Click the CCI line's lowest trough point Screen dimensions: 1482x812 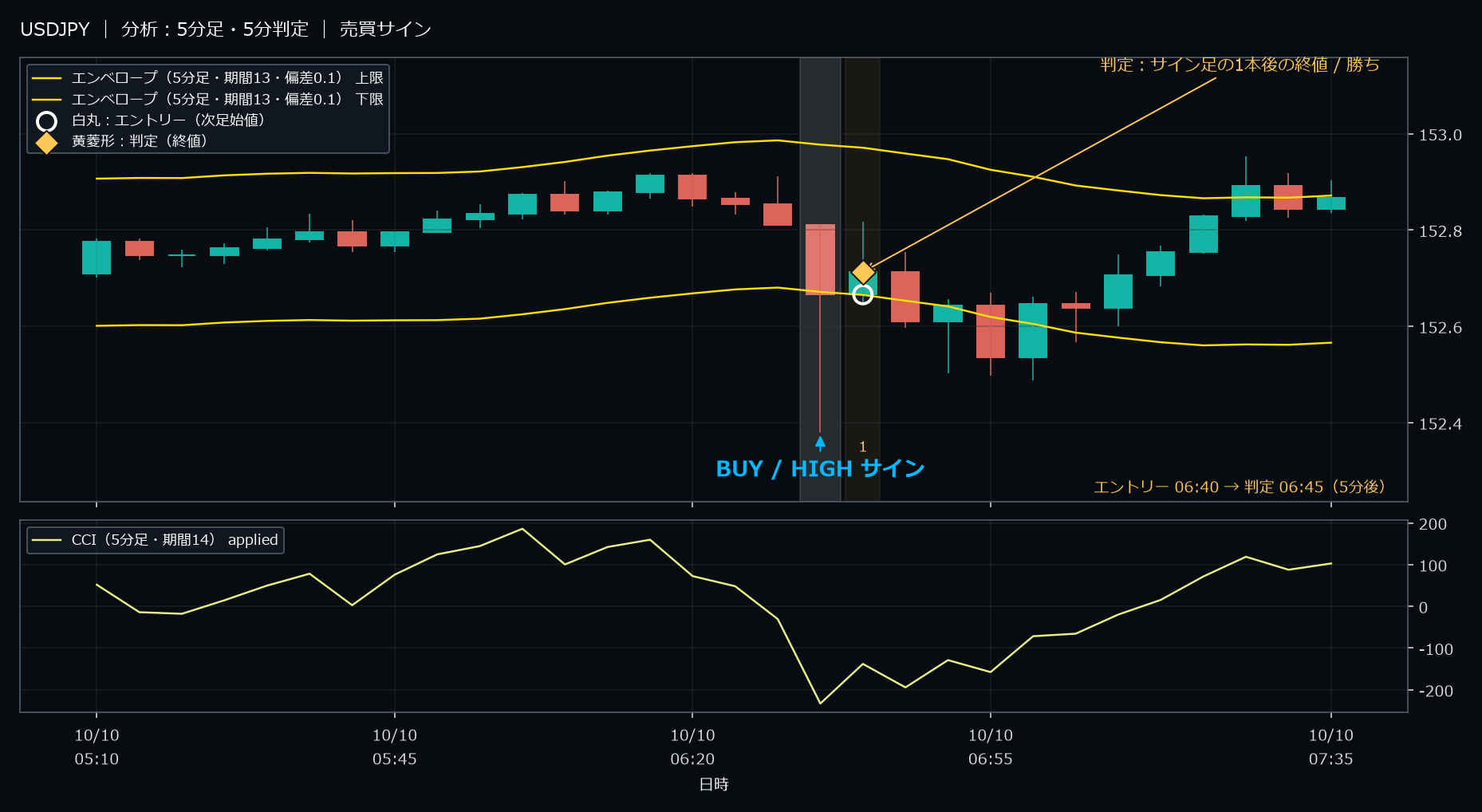pyautogui.click(x=820, y=703)
